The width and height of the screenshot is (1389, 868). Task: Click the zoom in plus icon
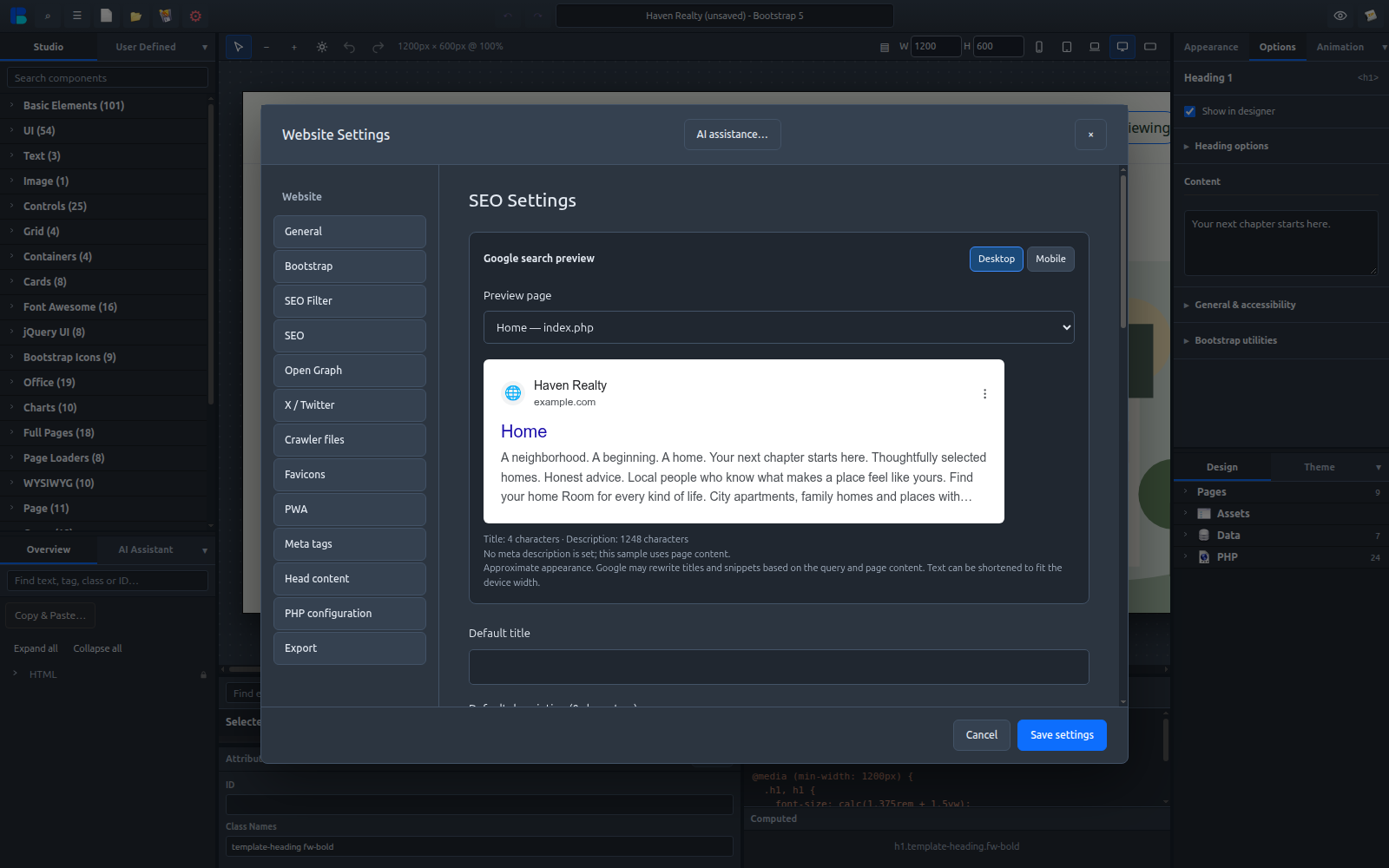coord(294,47)
